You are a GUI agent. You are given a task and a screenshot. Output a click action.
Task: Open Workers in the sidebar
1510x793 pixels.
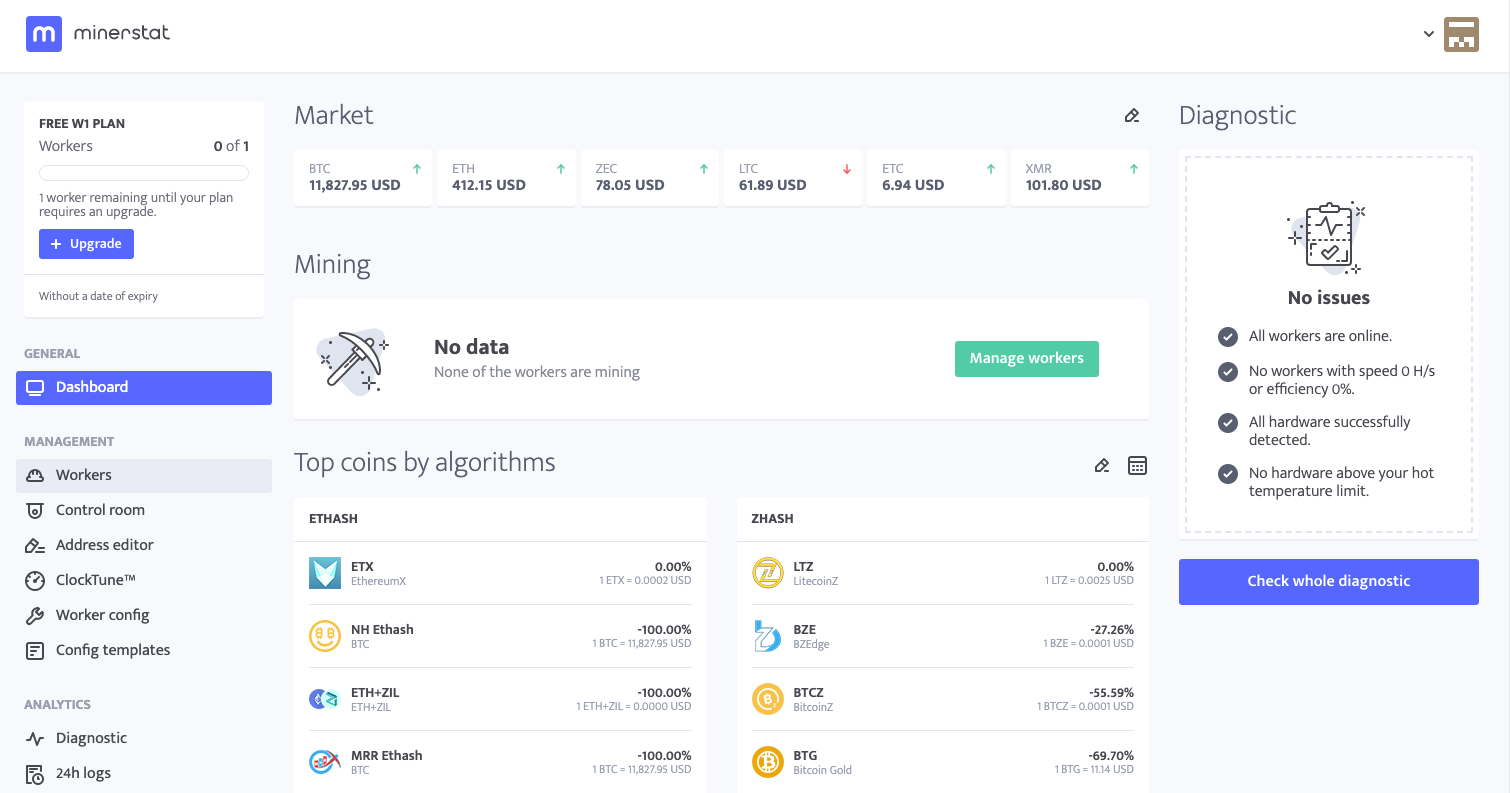tap(144, 476)
